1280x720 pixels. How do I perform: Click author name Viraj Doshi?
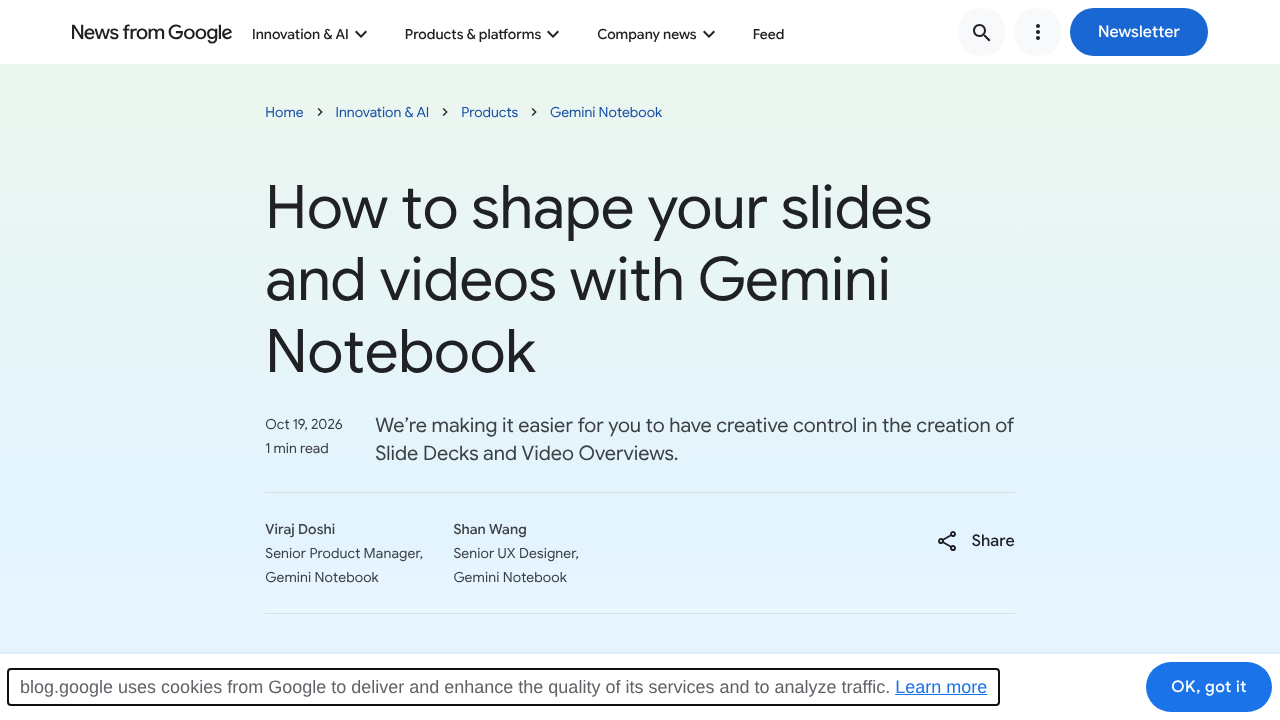300,529
